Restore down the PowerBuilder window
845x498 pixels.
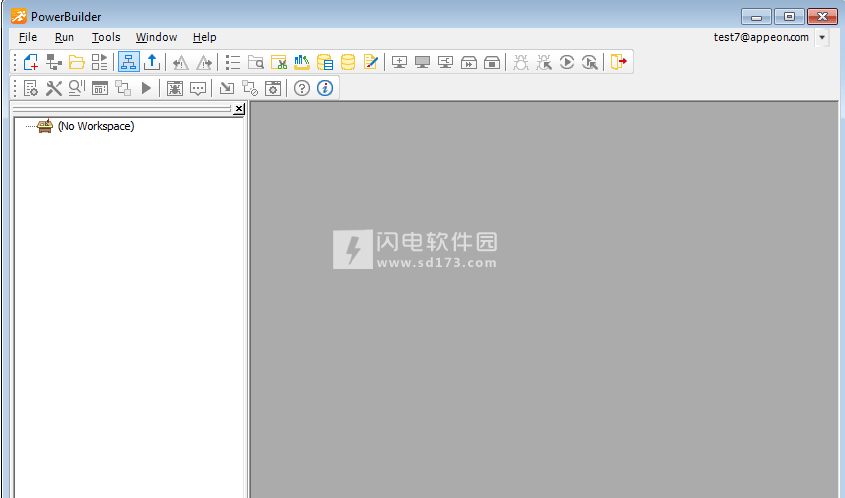pos(789,17)
